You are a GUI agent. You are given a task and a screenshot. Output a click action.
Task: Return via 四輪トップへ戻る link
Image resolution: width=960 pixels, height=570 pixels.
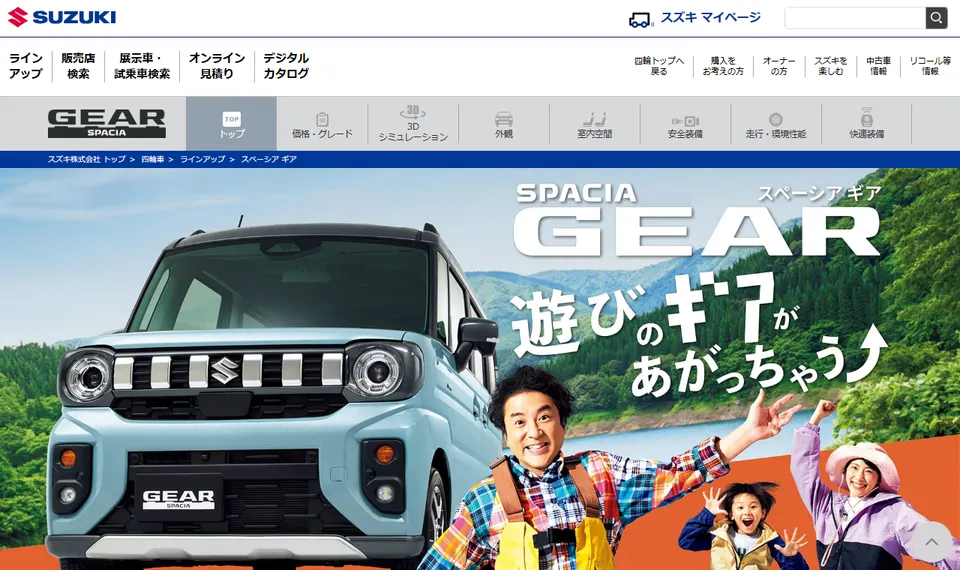(x=659, y=66)
